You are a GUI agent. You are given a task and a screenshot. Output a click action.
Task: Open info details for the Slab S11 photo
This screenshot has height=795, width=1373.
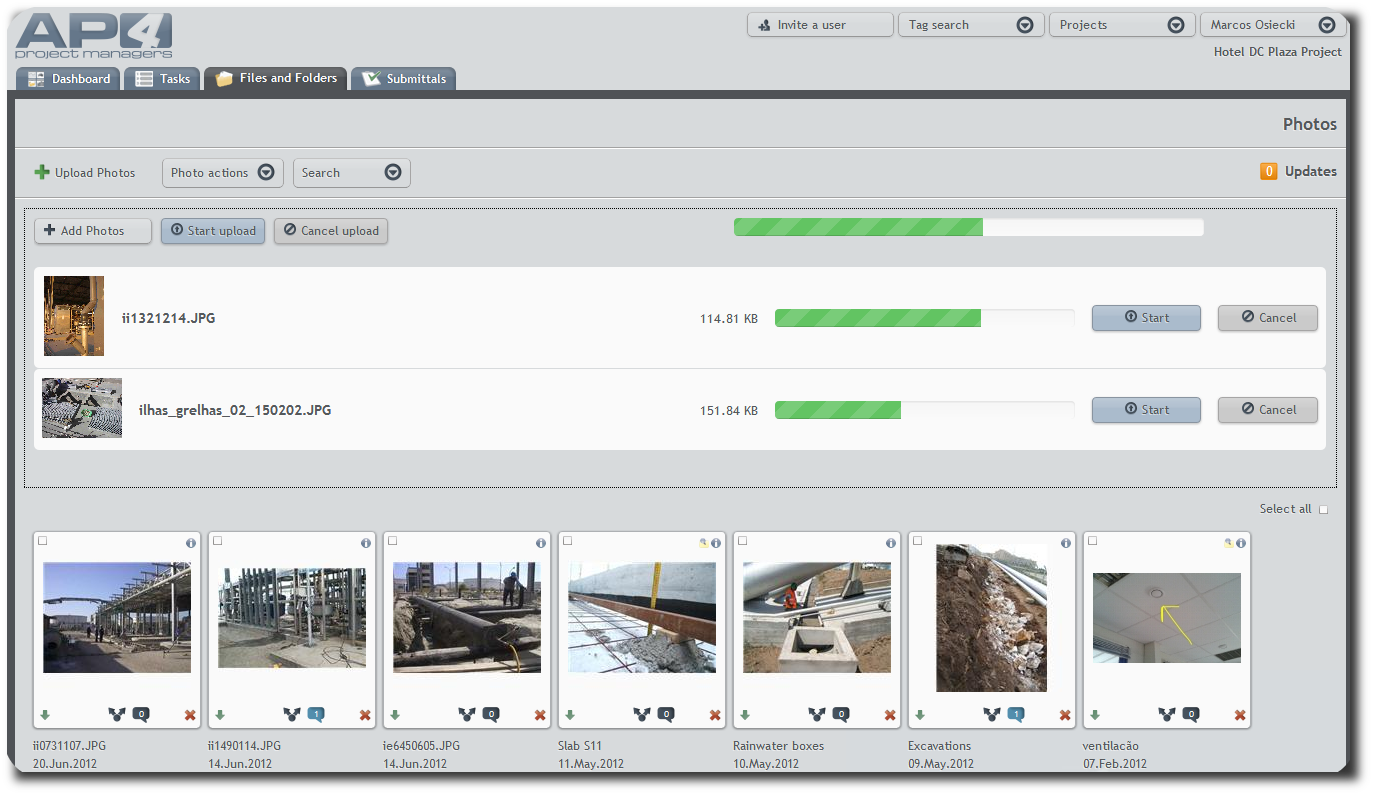716,543
